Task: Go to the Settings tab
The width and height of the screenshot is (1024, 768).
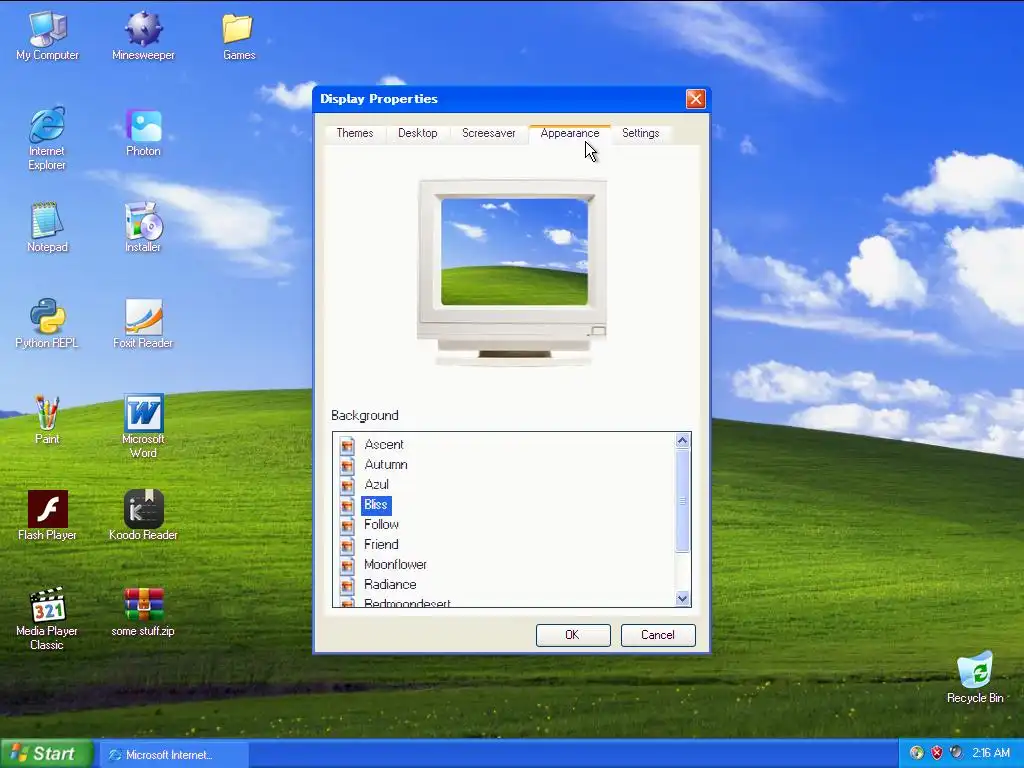Action: (640, 133)
